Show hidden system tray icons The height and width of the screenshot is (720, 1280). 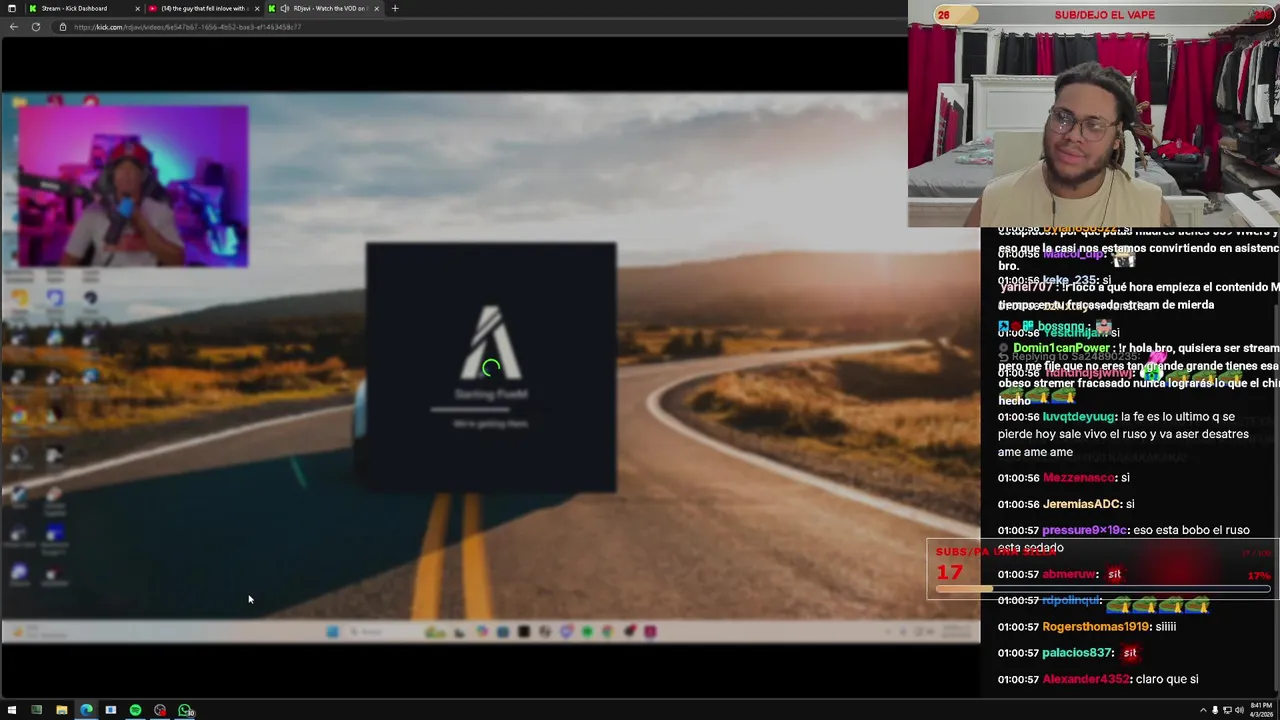click(x=1203, y=710)
